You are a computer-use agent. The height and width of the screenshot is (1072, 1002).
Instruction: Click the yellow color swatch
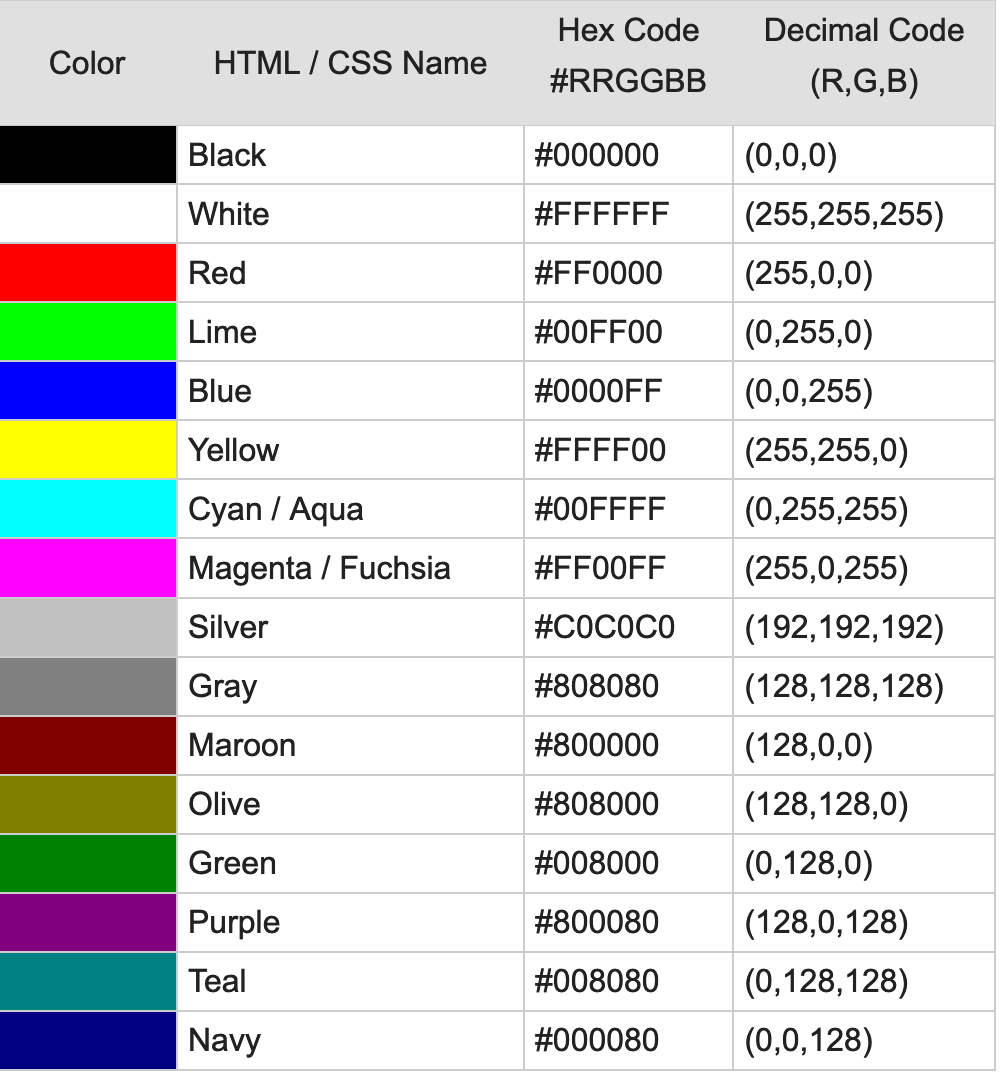(87, 450)
